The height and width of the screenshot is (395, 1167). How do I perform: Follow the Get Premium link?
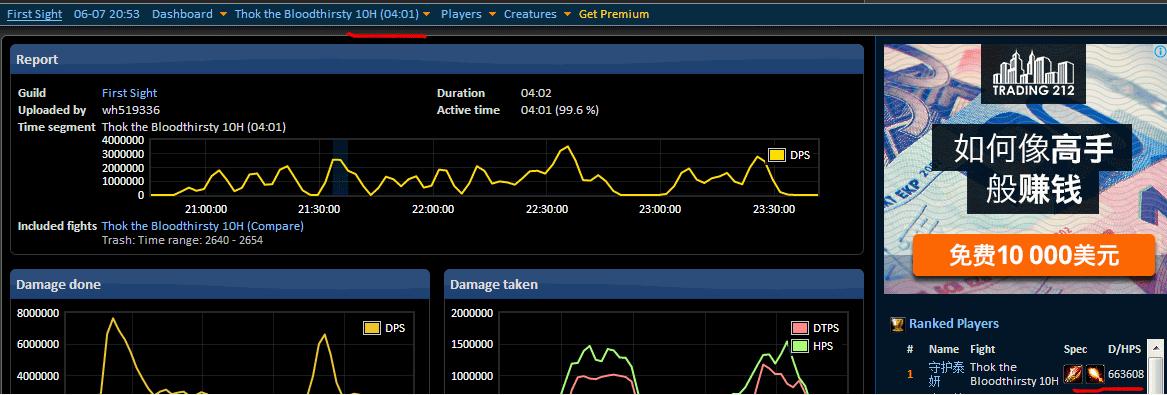[x=614, y=14]
